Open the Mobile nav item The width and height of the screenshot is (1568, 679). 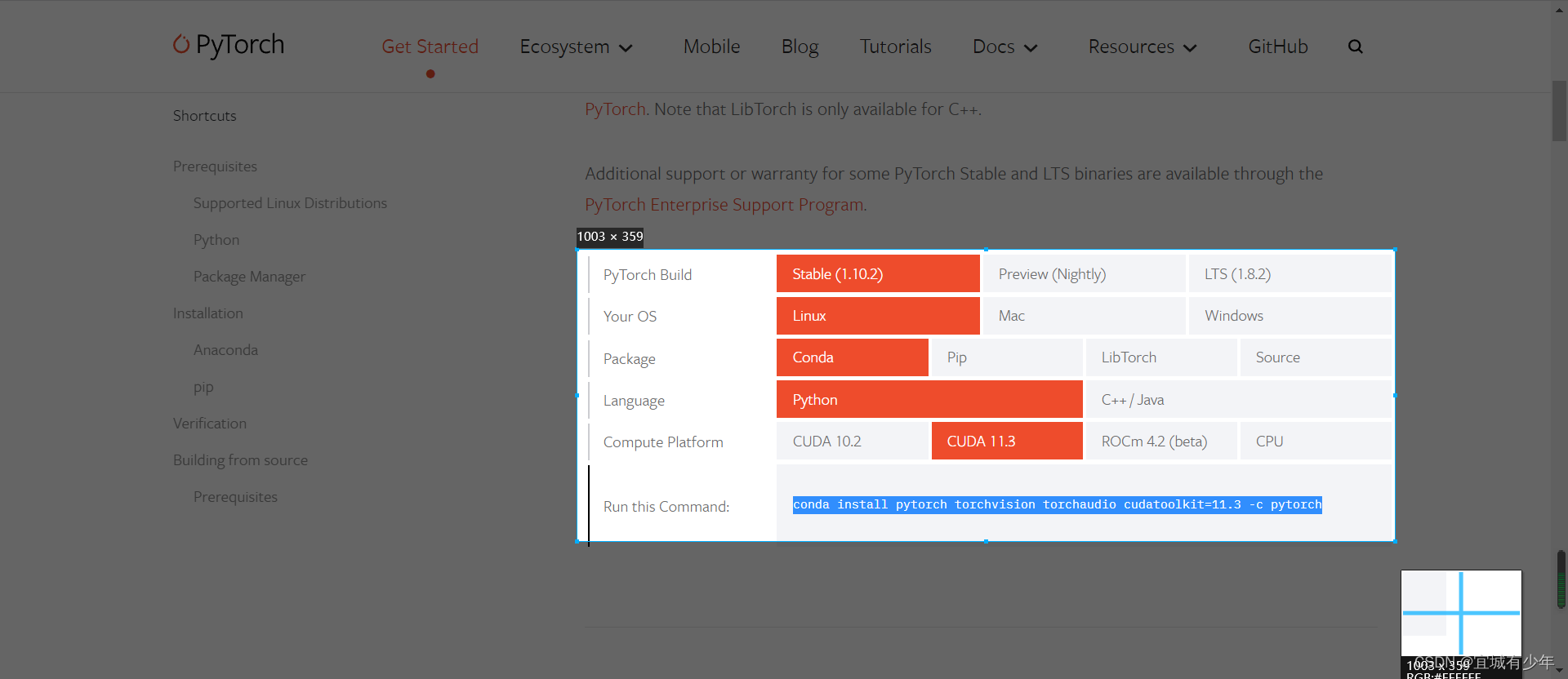point(712,47)
